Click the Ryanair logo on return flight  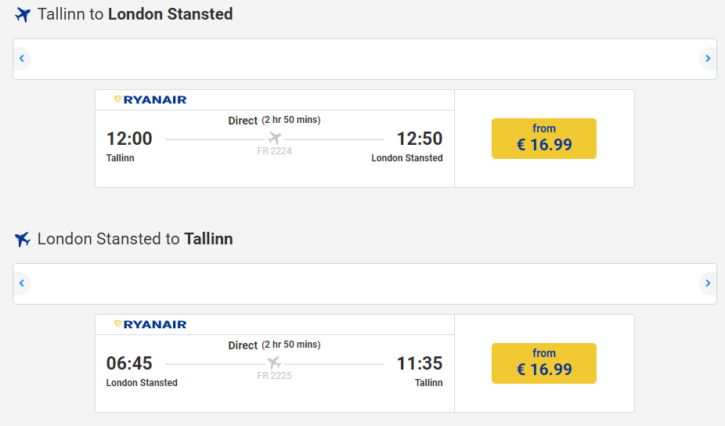(151, 324)
